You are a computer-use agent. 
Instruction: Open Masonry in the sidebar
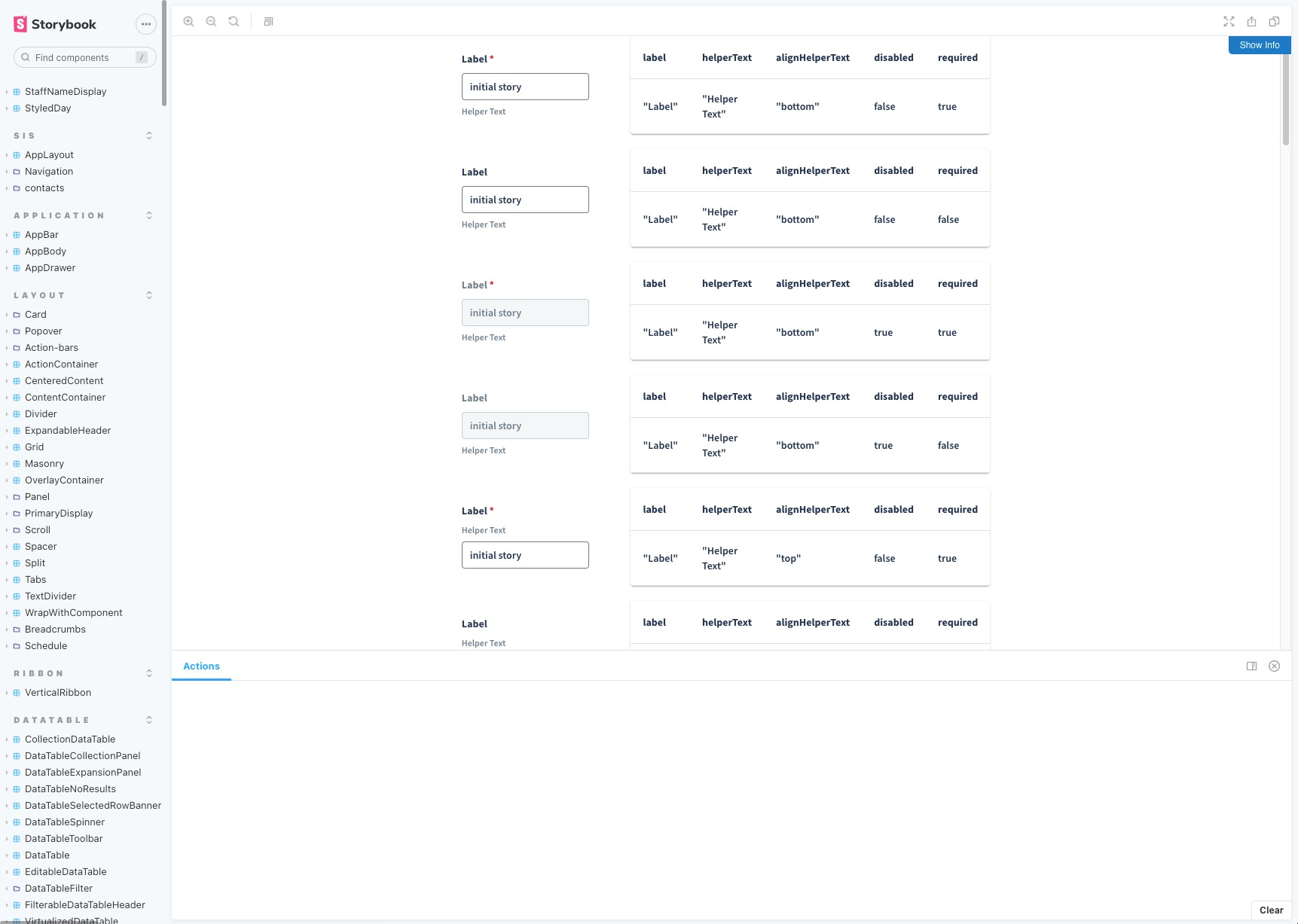pyautogui.click(x=44, y=464)
